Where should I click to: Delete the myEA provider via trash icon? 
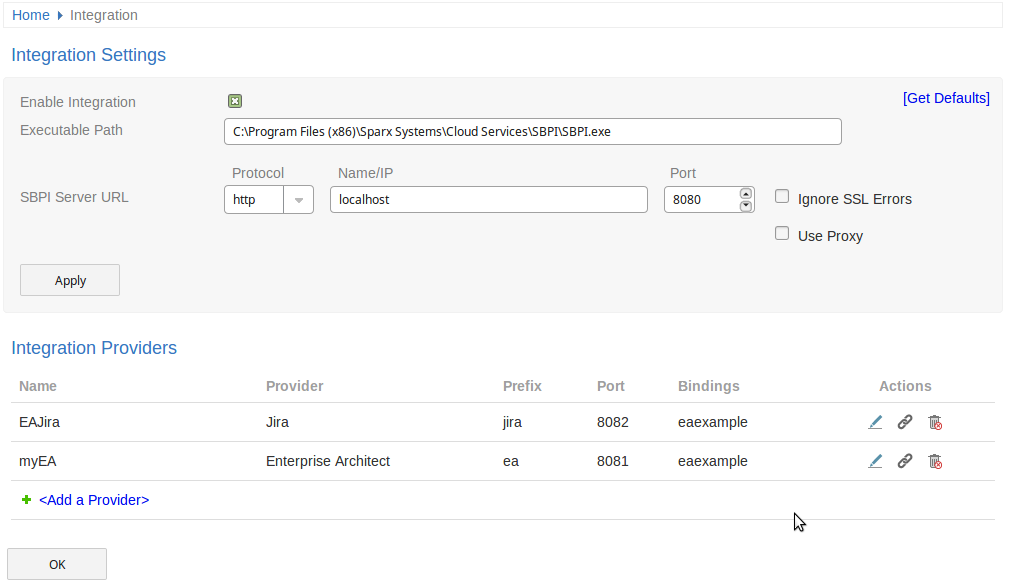(935, 461)
